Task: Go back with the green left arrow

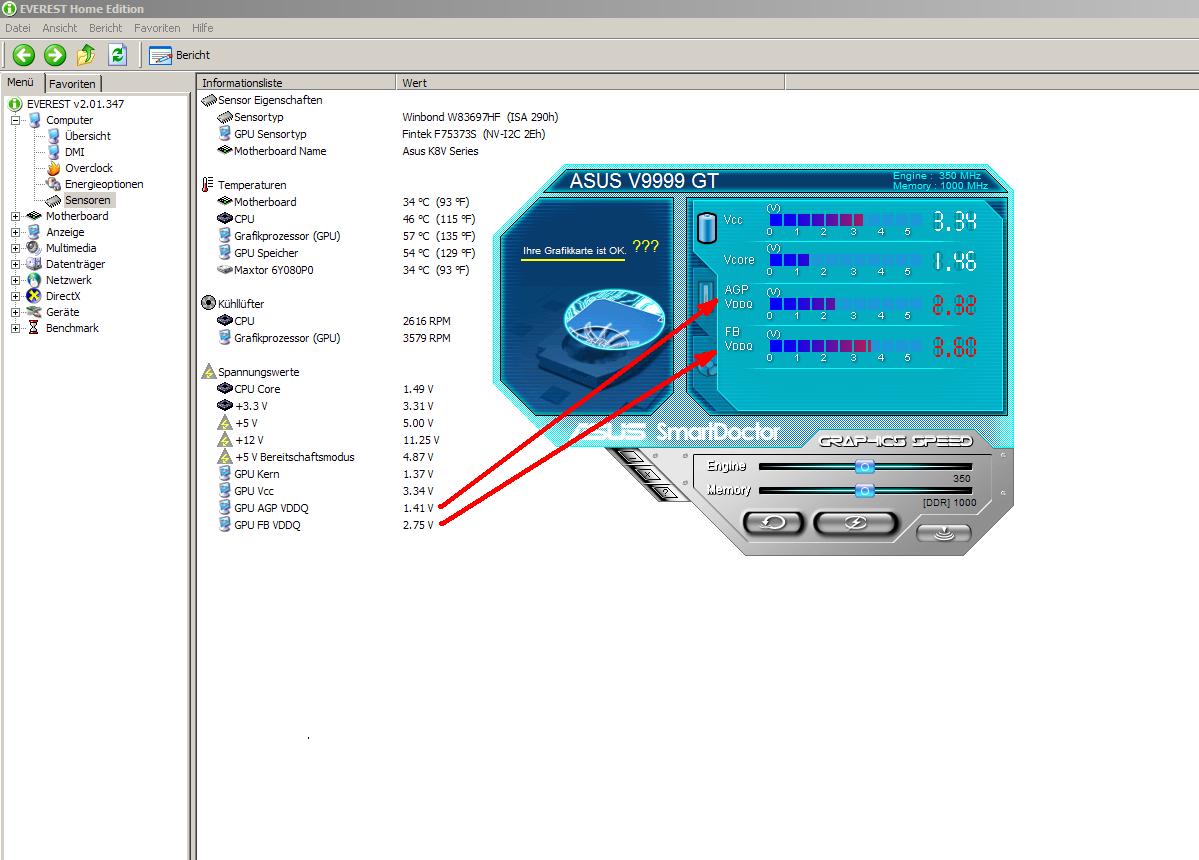Action: [24, 55]
